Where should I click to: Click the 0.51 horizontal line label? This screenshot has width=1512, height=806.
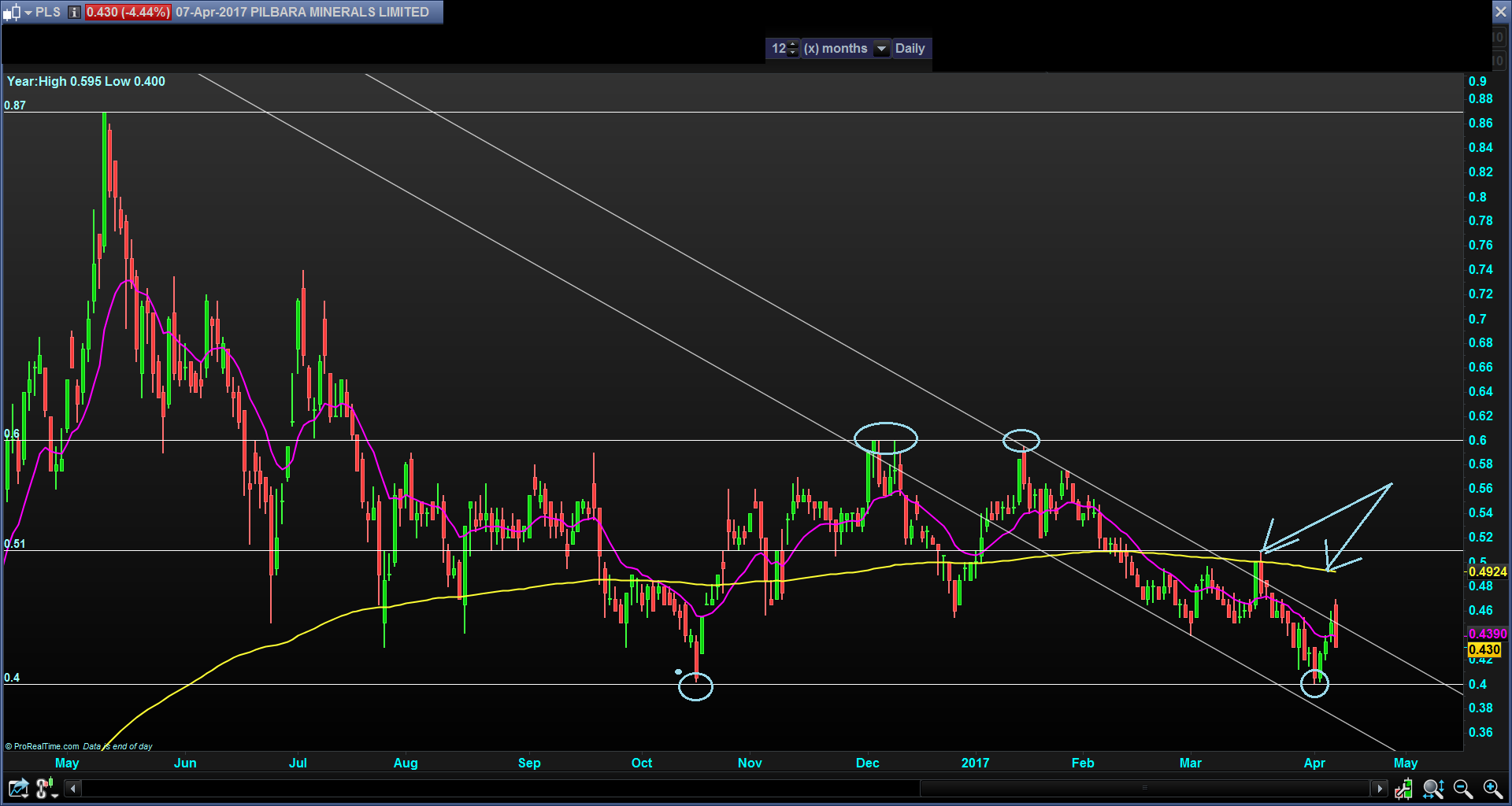(15, 544)
